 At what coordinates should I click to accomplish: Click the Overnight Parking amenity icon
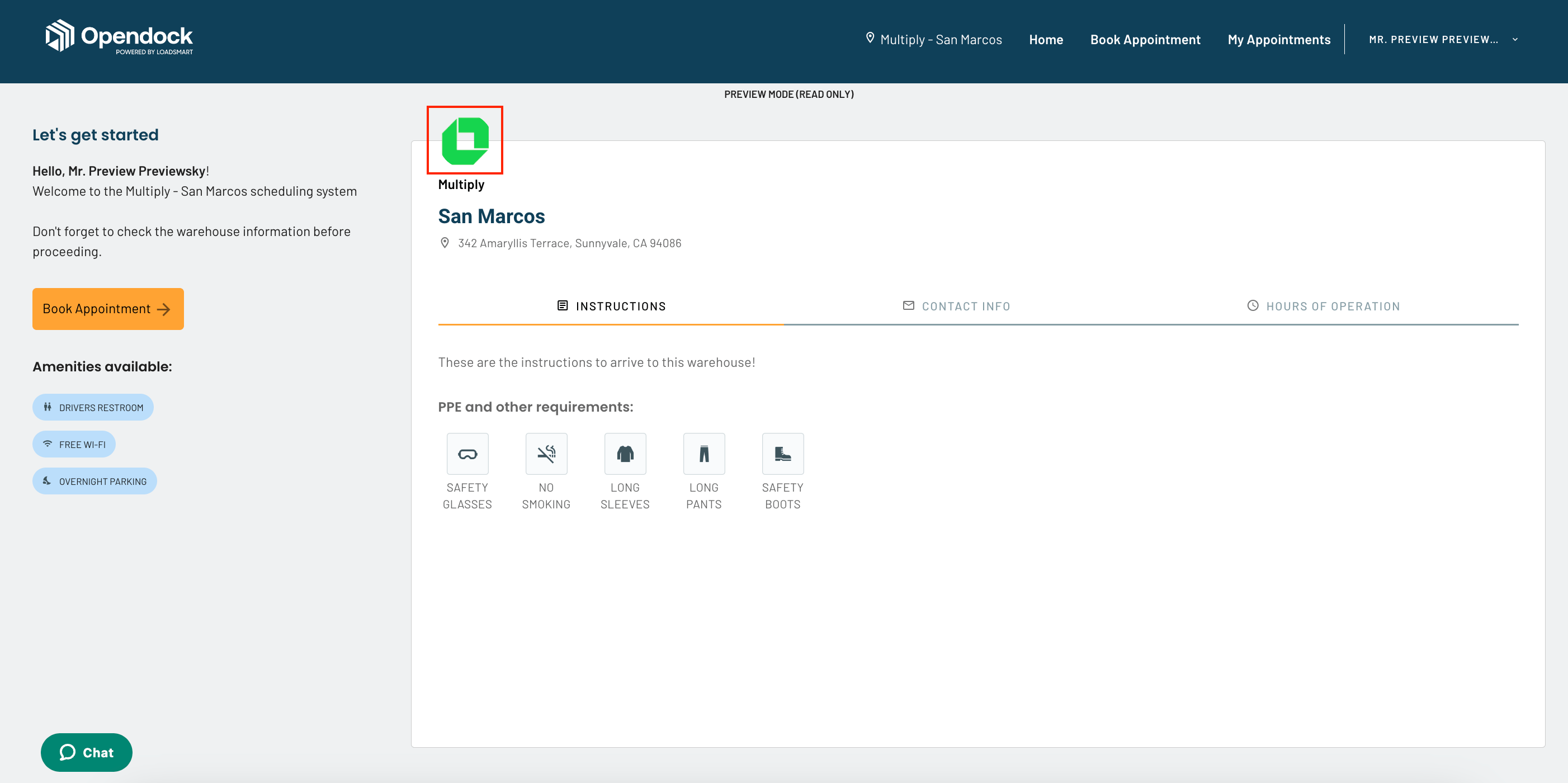coord(47,480)
